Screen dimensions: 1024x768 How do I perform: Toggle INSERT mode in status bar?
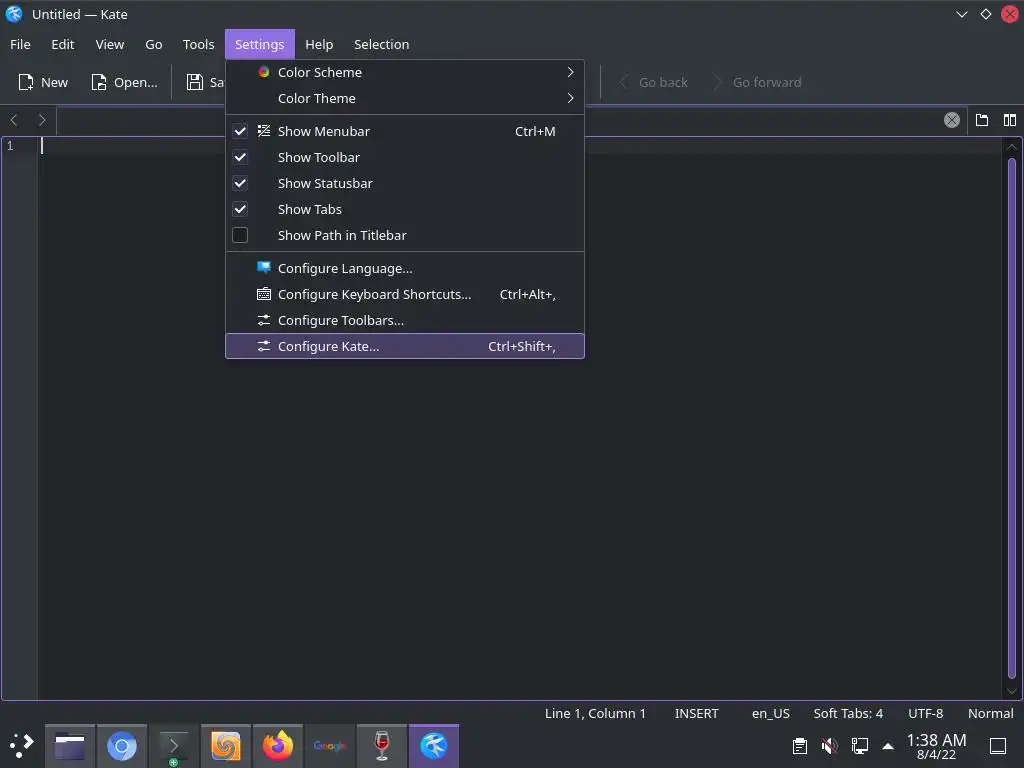[x=696, y=714]
